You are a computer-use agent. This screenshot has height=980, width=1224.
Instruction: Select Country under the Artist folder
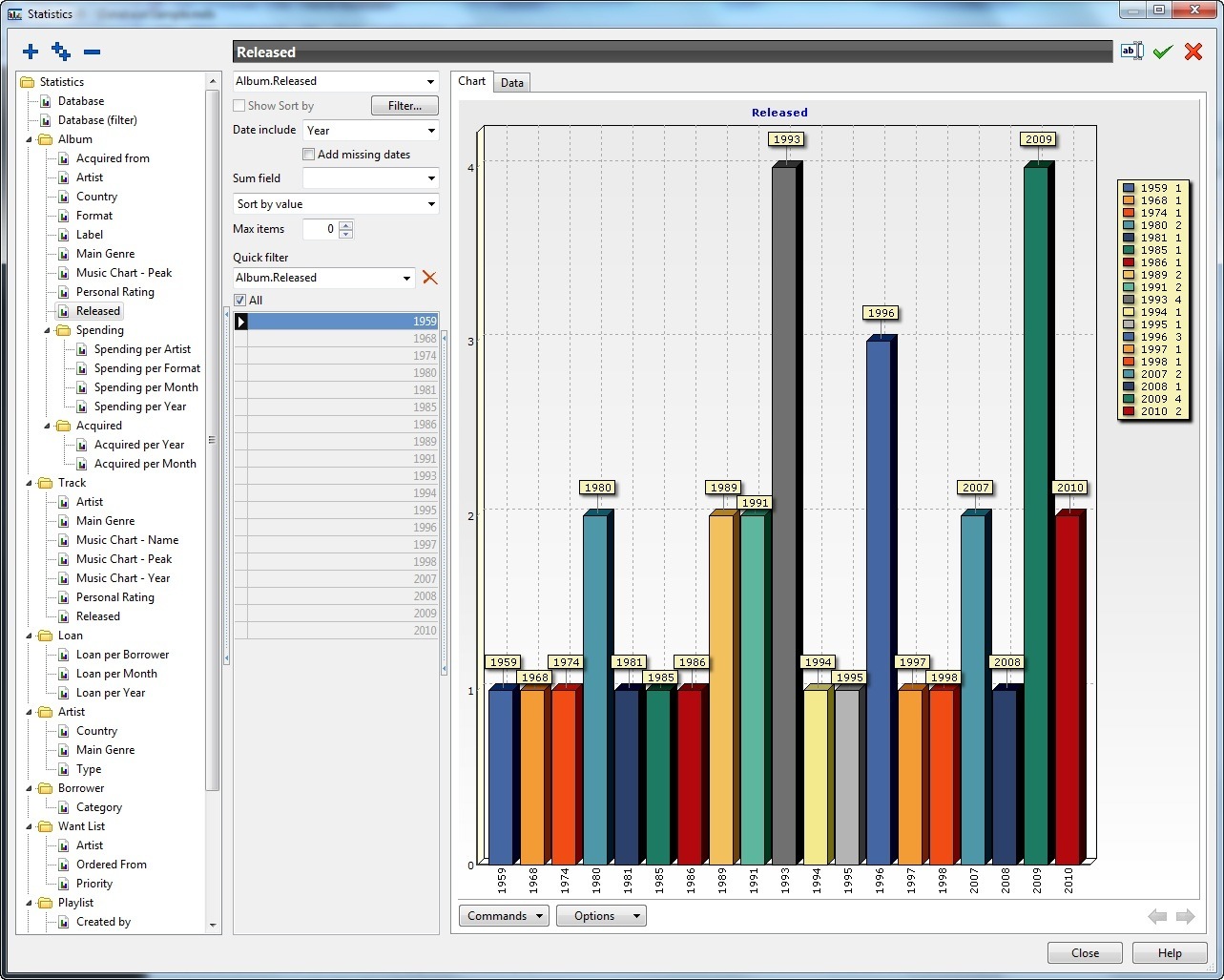coord(96,731)
